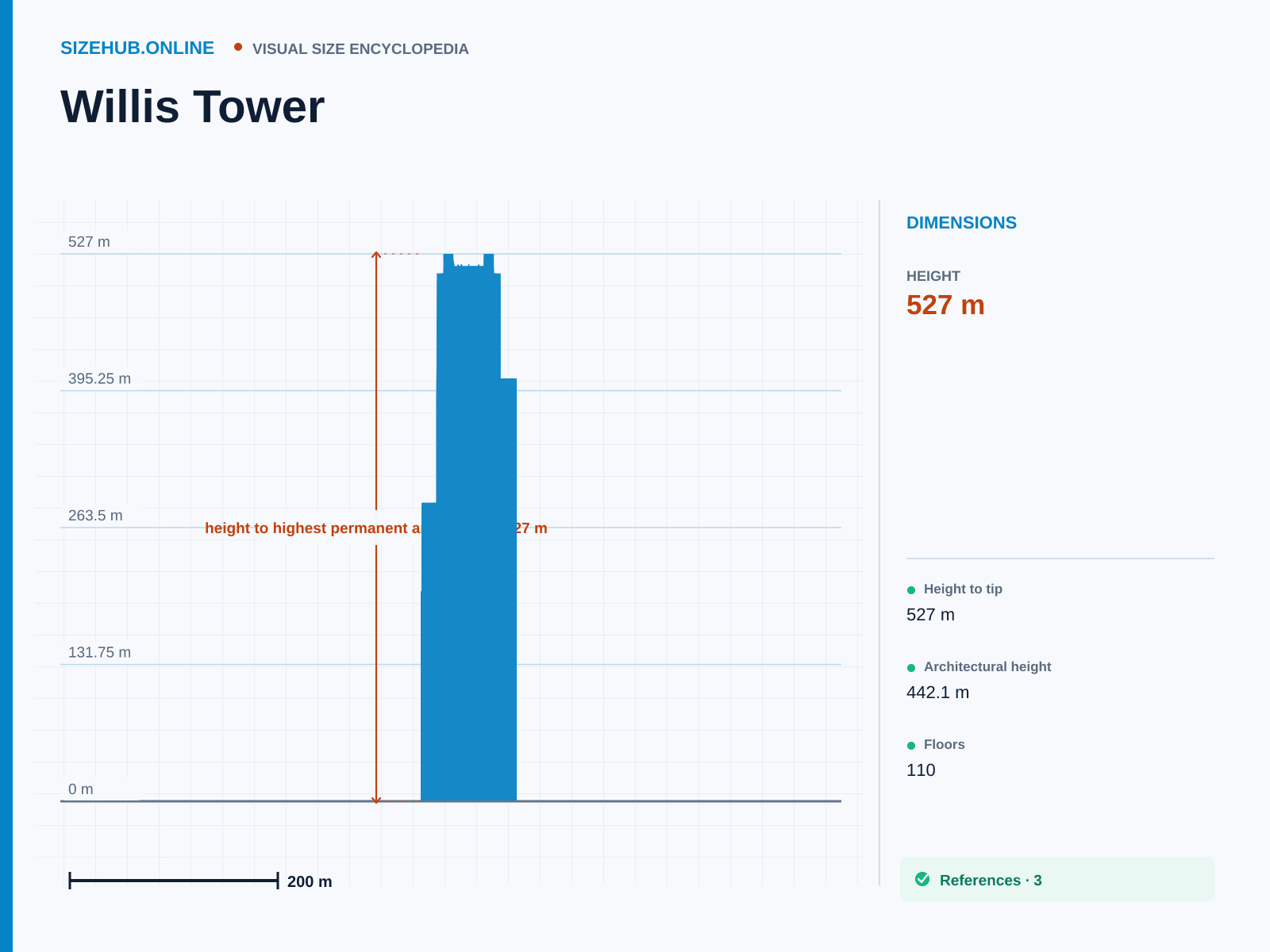Click the 527 m axis gridline label

click(x=89, y=242)
